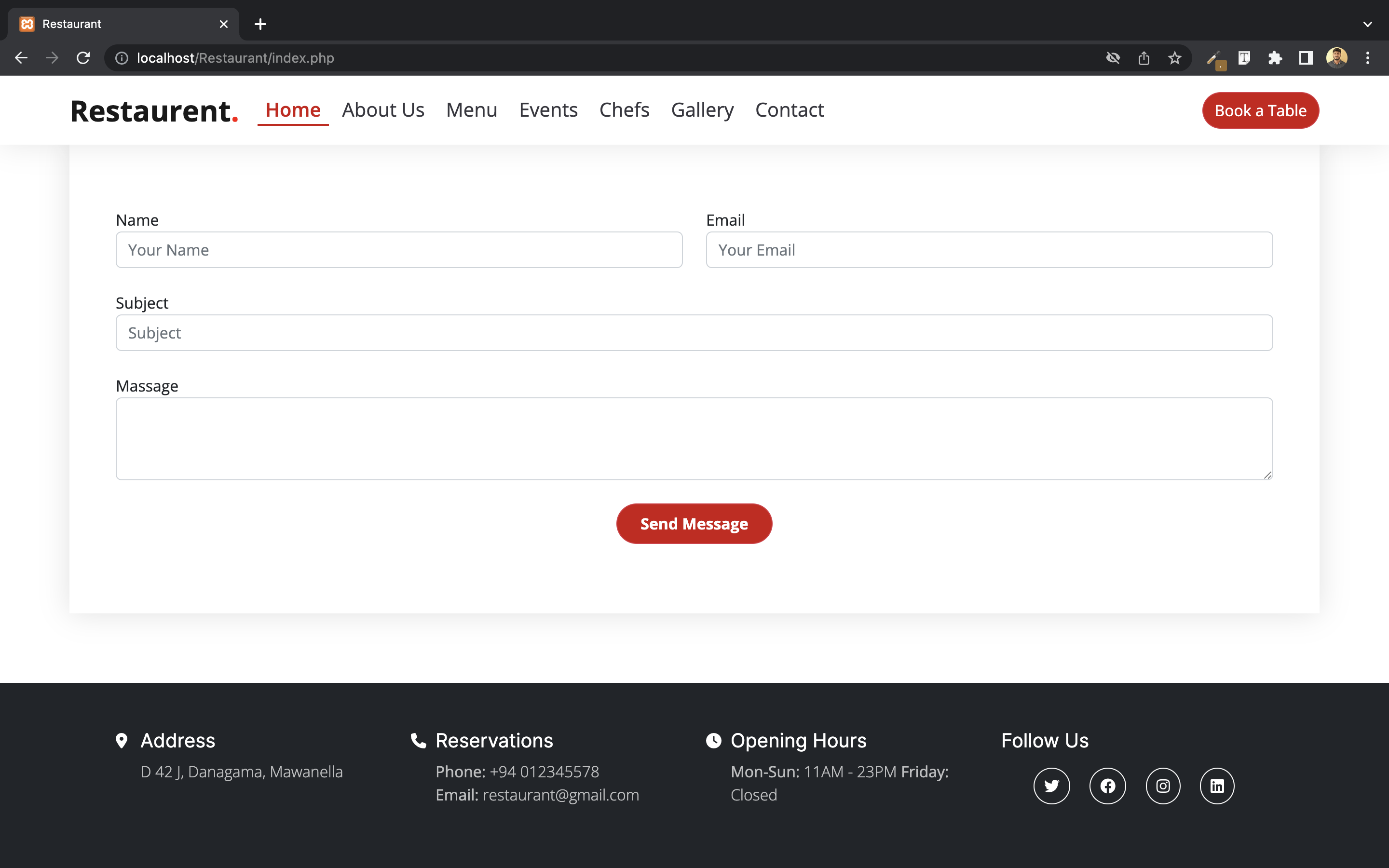This screenshot has height=868, width=1389.
Task: Open the Chrome three-dot menu
Action: click(x=1368, y=57)
